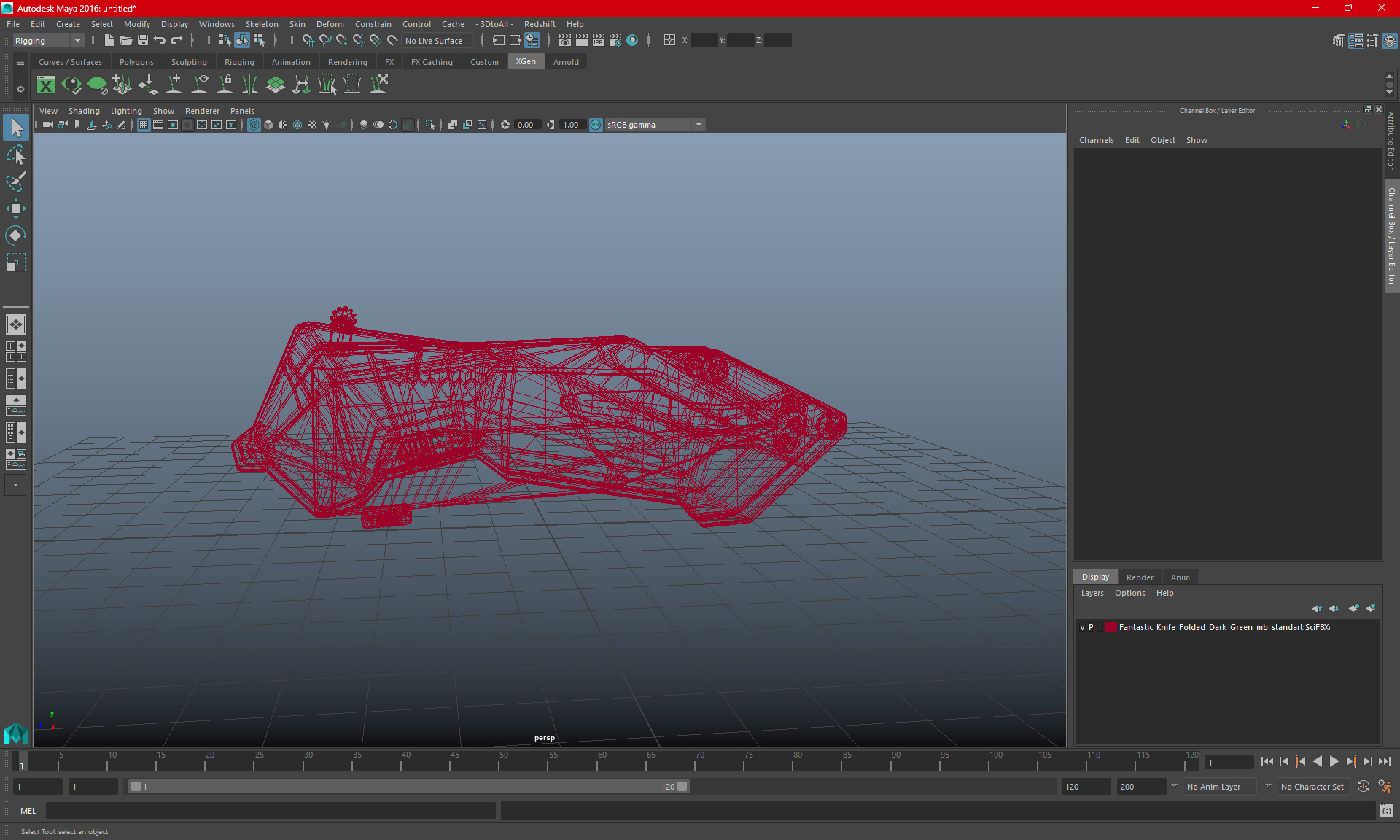The width and height of the screenshot is (1400, 840).
Task: Toggle viewport grid display icon
Action: pyautogui.click(x=144, y=125)
